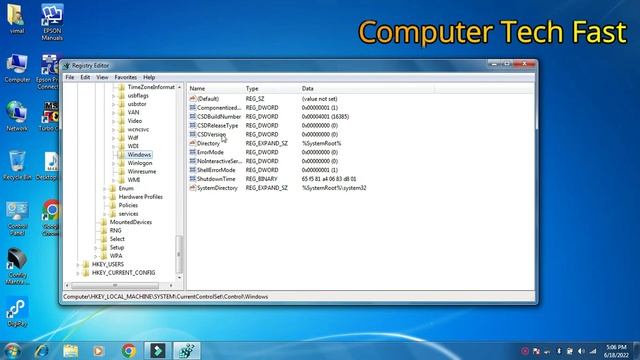Select the ShutdownTime binary value icon
Screen dimensions: 640x360
(193, 179)
